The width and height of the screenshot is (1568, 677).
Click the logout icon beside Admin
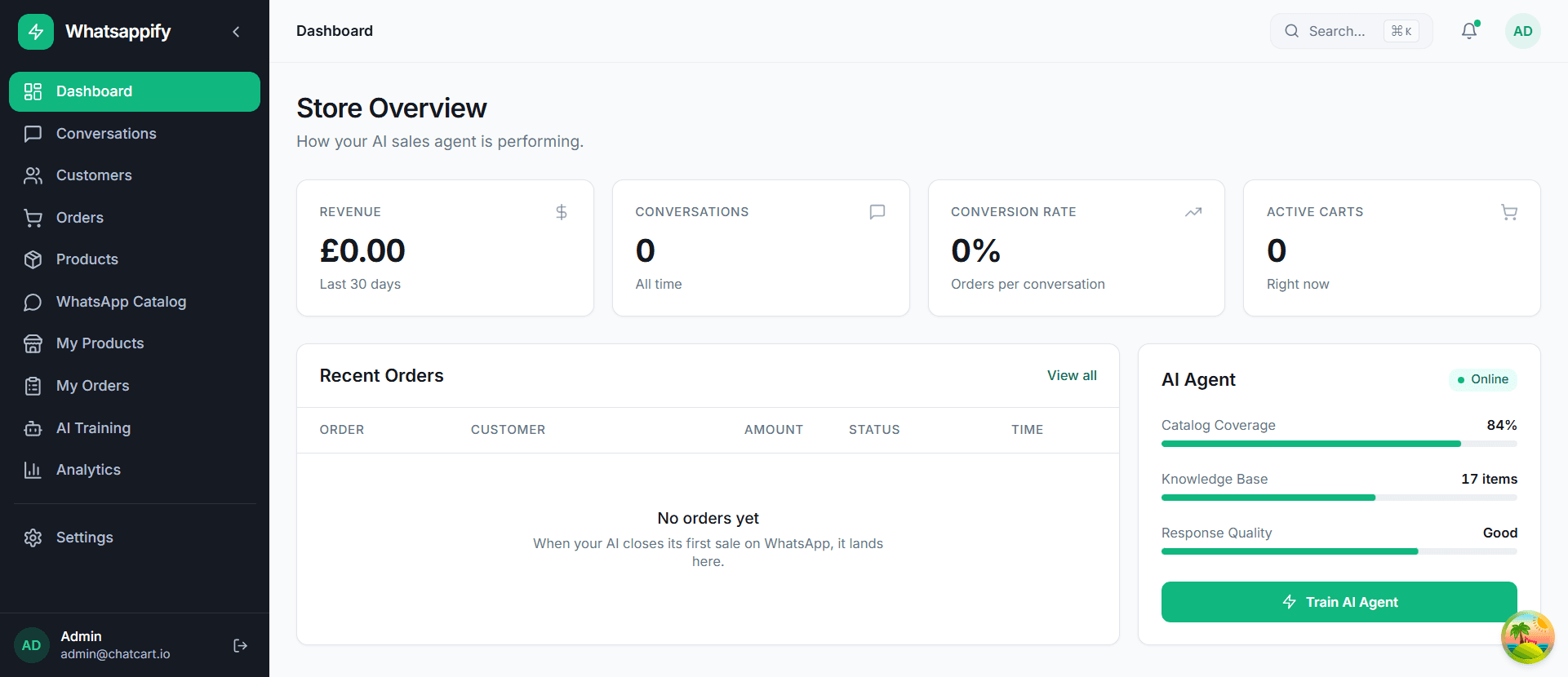point(240,645)
